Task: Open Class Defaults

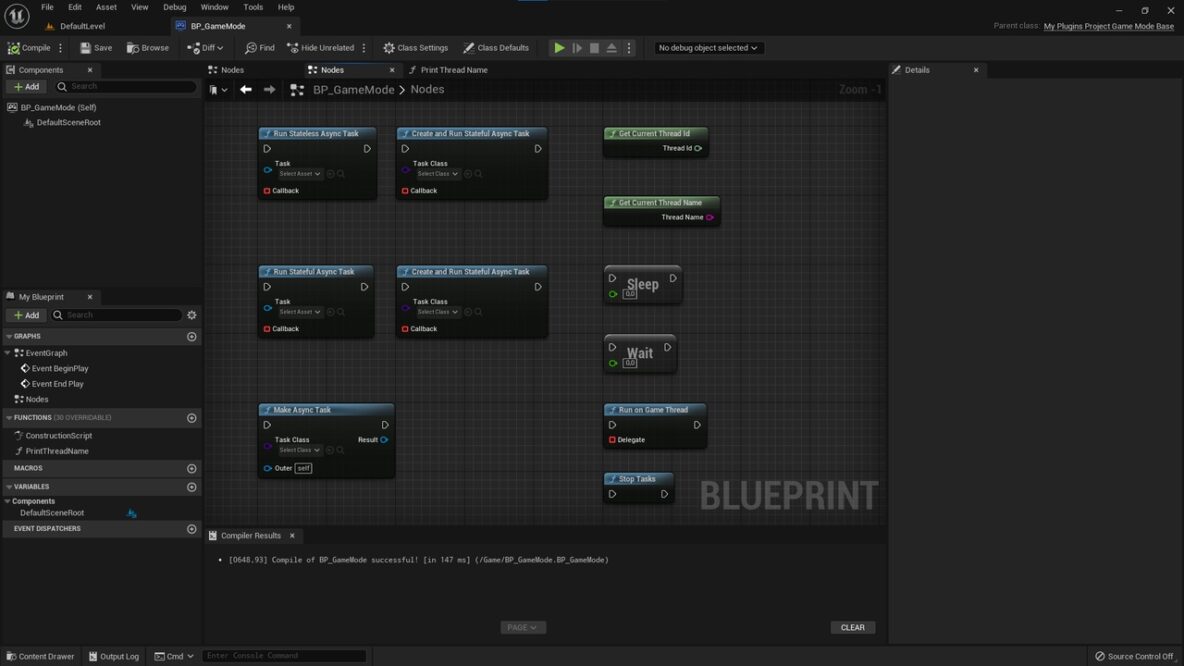Action: 497,47
